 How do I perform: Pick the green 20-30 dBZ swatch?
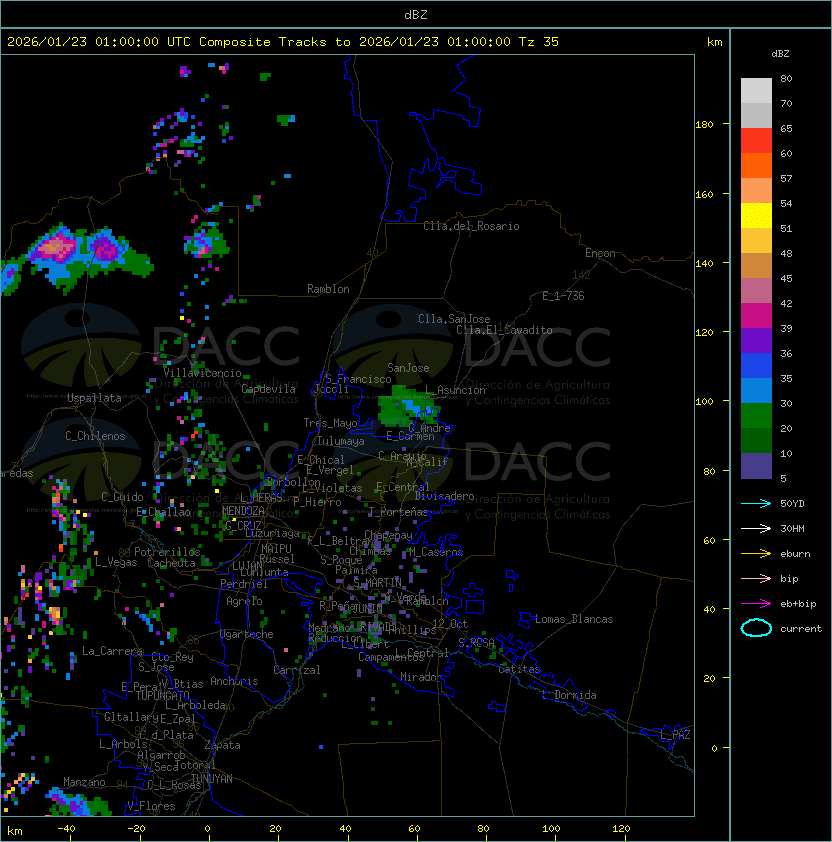[756, 416]
